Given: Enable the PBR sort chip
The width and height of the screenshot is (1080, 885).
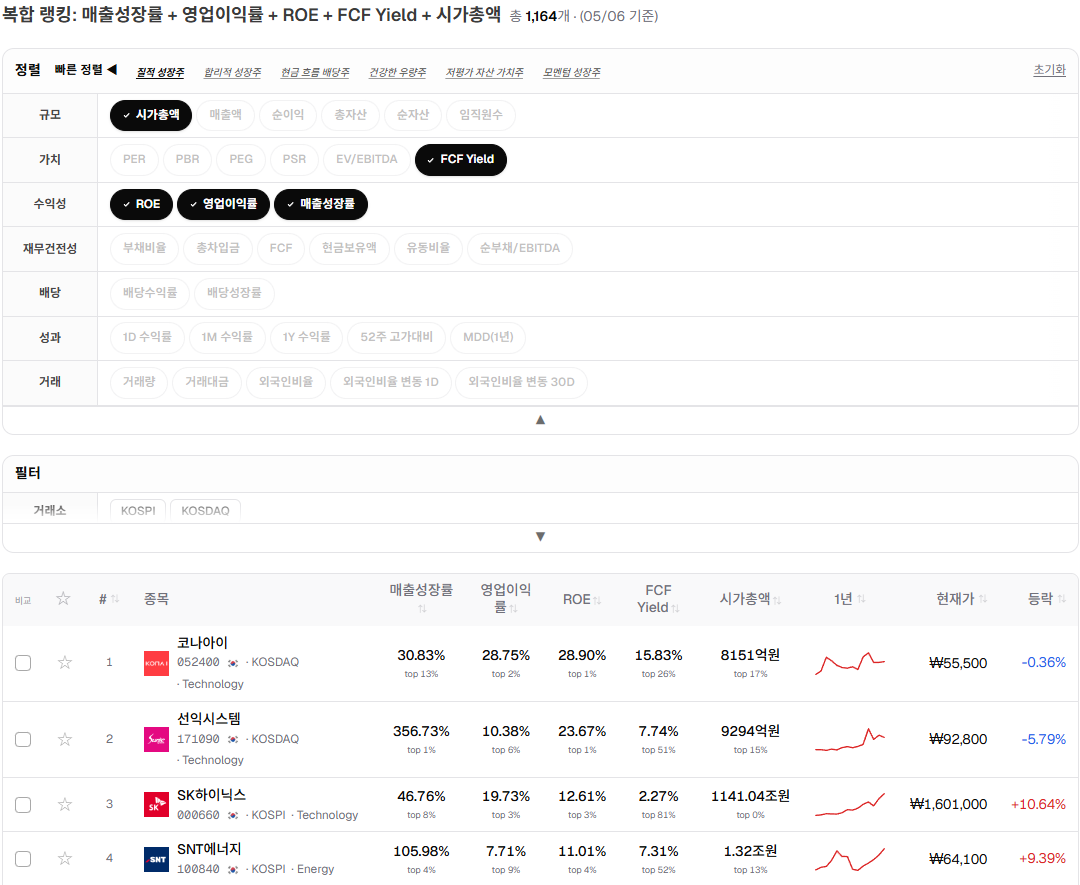Looking at the screenshot, I should coord(187,160).
